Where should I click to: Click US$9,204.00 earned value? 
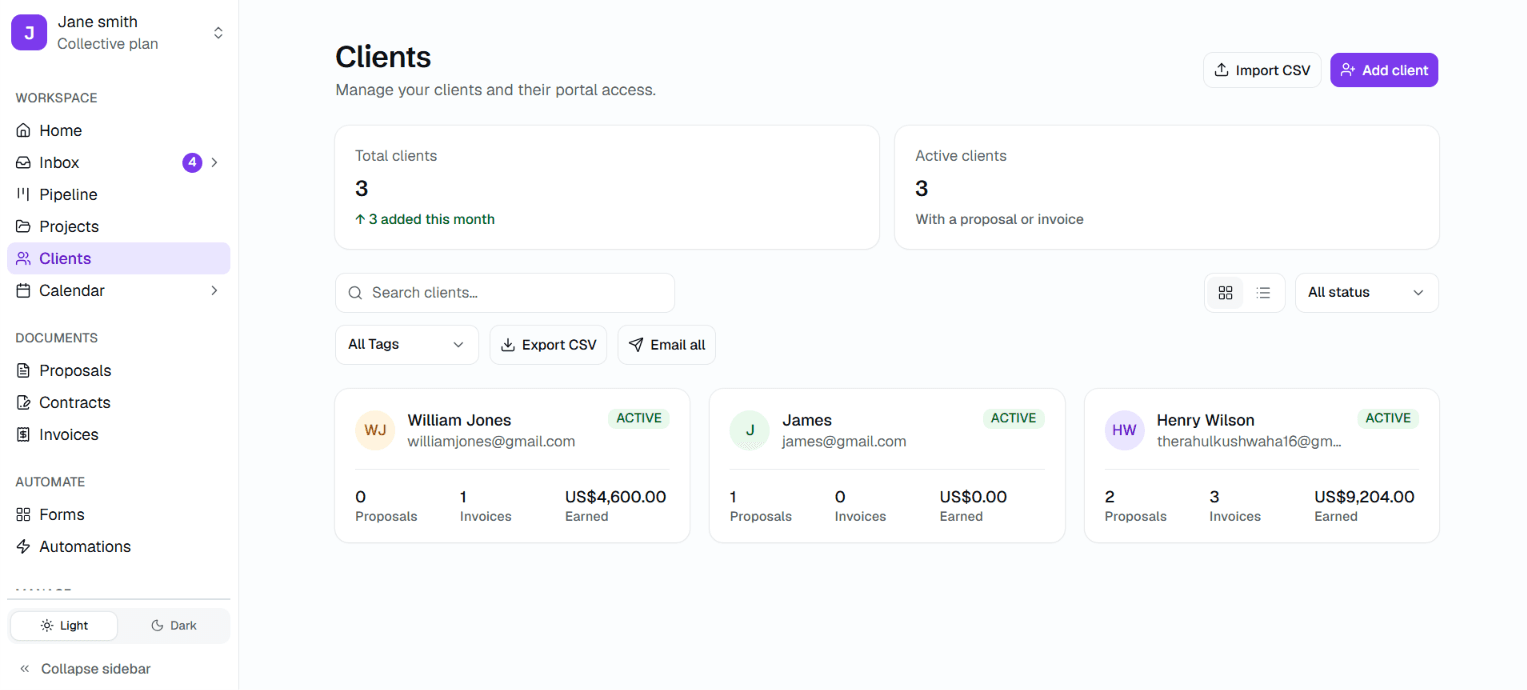[1364, 497]
